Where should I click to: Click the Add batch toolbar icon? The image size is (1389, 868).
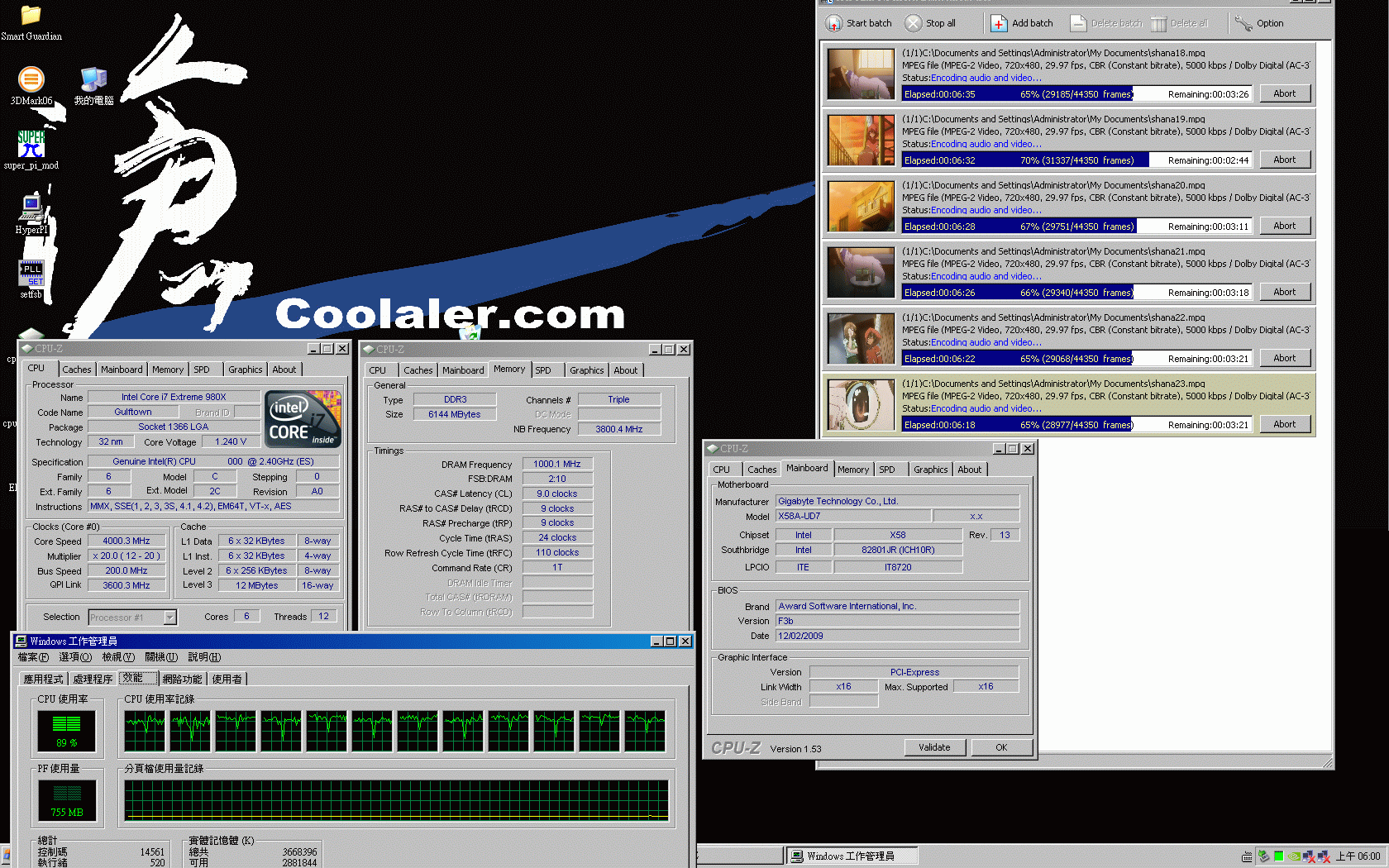[999, 23]
